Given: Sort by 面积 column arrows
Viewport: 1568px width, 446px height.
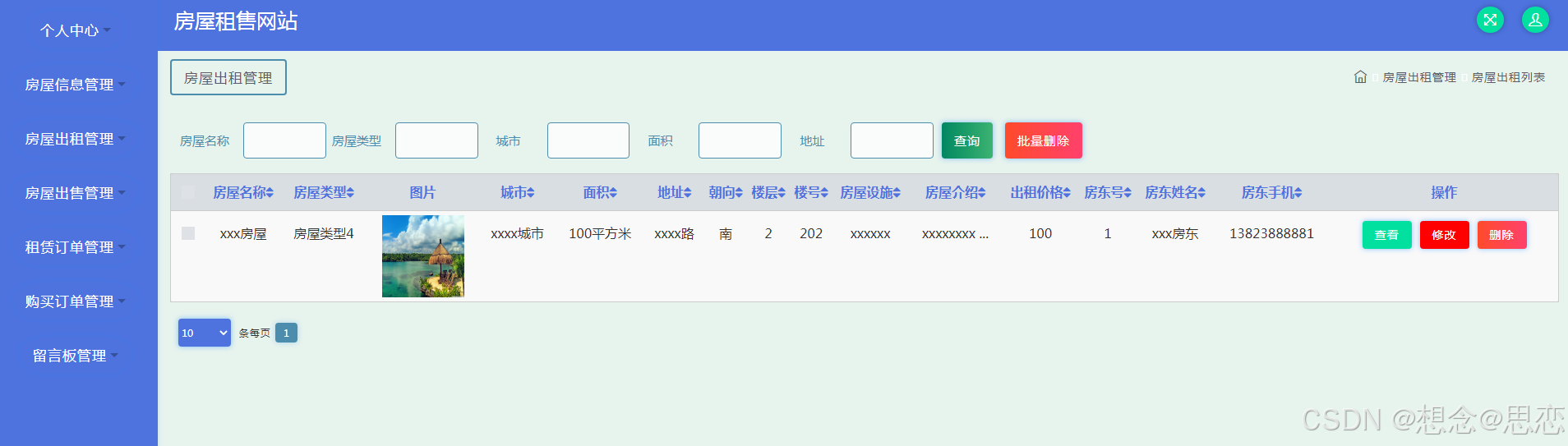Looking at the screenshot, I should point(613,192).
